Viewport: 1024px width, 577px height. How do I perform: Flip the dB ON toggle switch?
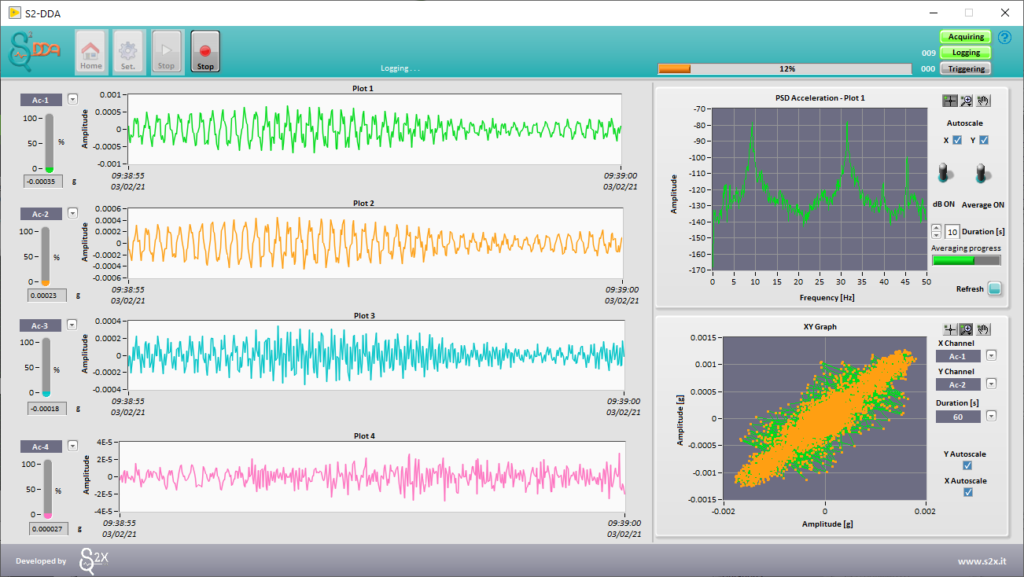point(944,174)
